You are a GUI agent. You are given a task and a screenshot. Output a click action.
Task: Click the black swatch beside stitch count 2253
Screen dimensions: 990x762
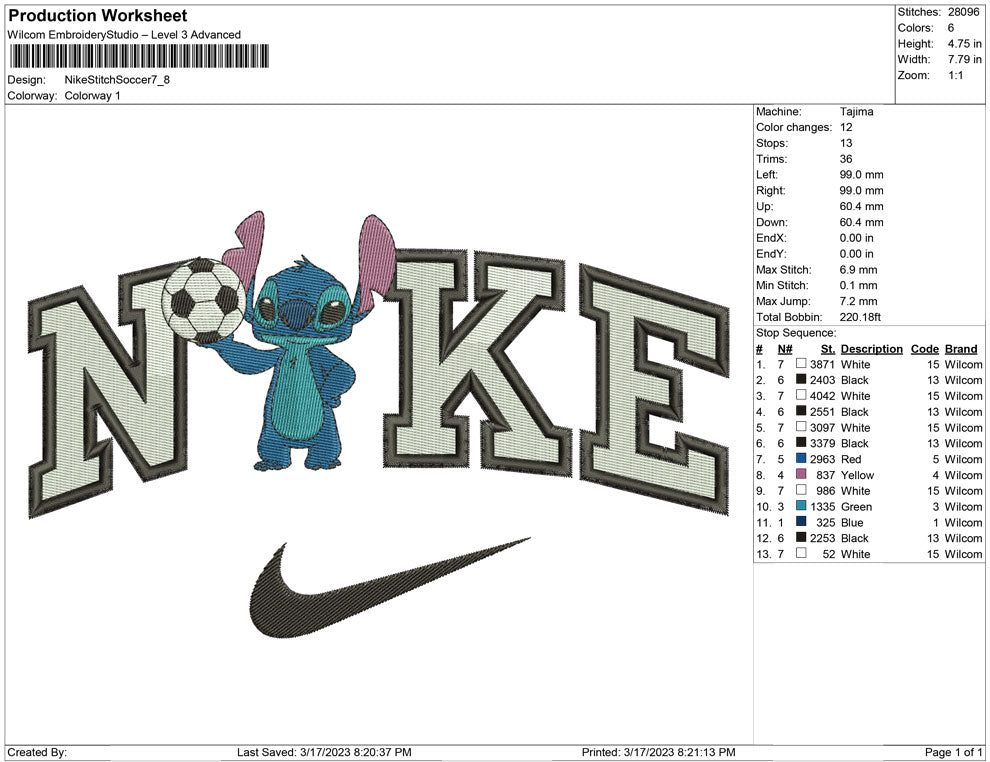click(x=801, y=537)
